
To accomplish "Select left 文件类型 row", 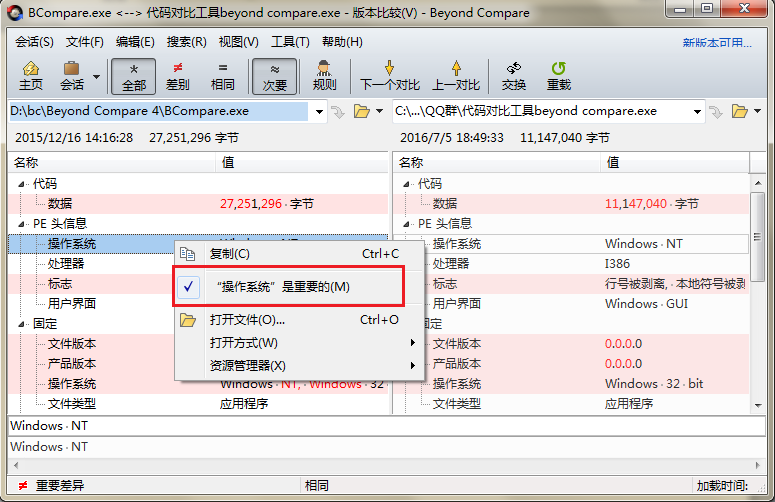I will pos(198,404).
